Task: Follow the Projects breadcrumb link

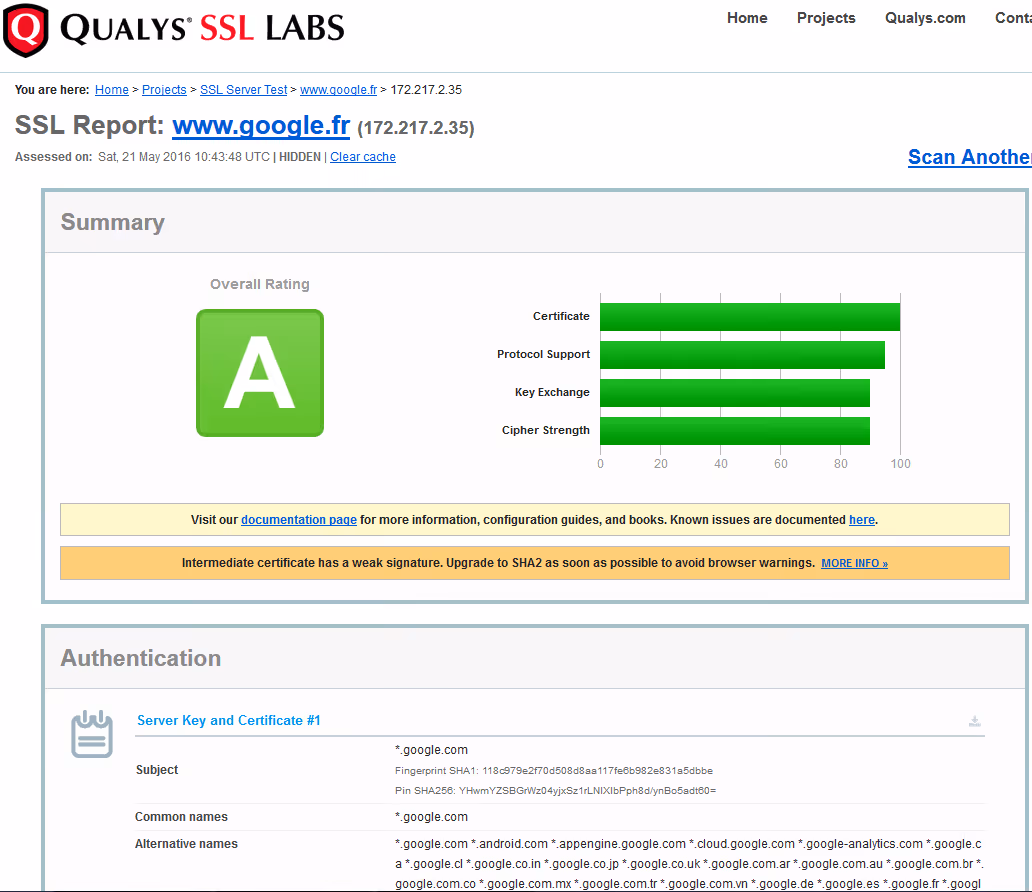Action: tap(165, 90)
